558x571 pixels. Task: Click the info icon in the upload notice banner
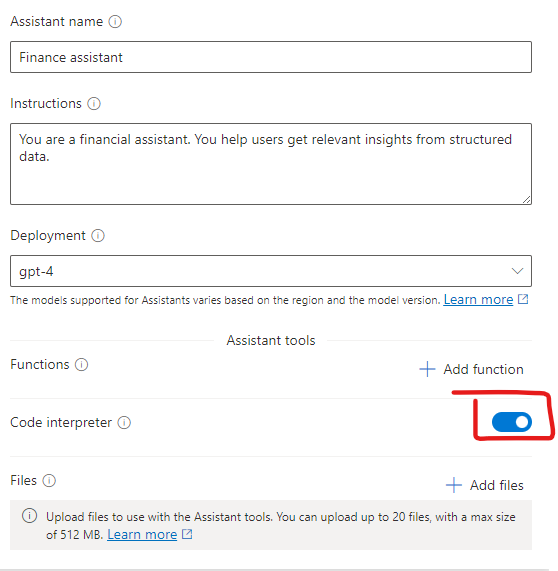(30, 516)
